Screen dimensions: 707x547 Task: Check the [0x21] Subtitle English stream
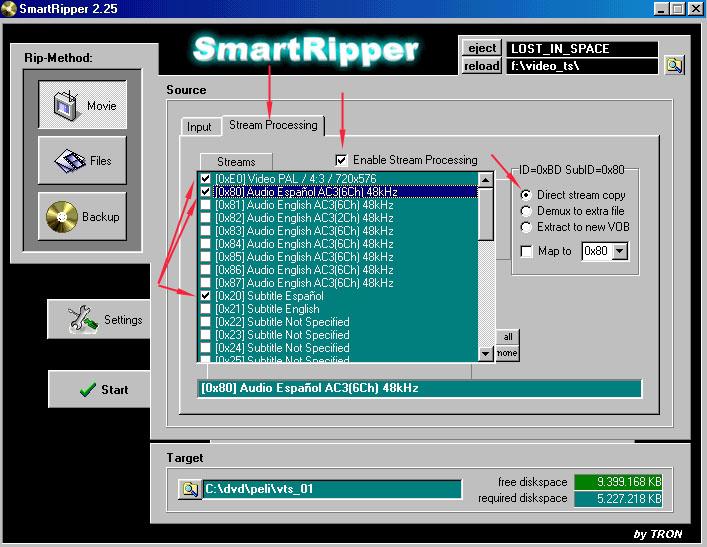(x=206, y=309)
